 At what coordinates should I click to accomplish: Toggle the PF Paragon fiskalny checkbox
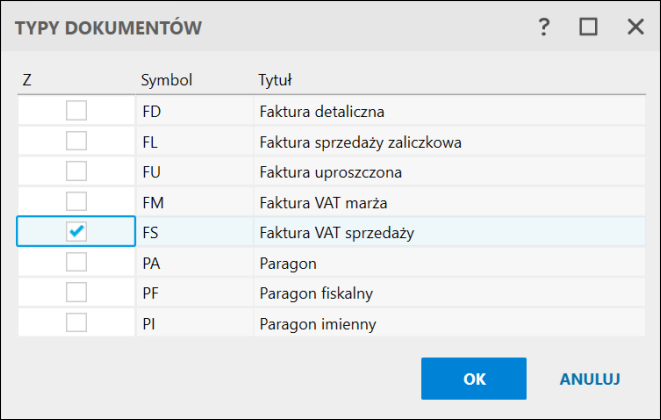coord(76,293)
